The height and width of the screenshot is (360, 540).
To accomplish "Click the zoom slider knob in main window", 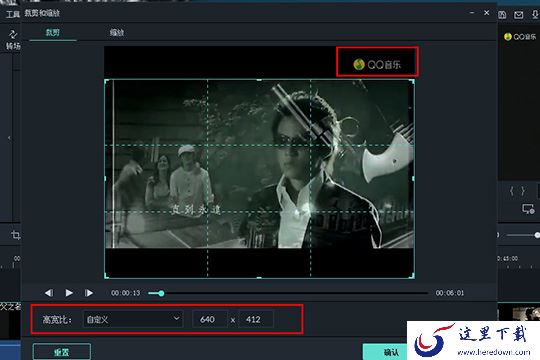I will [x=537, y=235].
